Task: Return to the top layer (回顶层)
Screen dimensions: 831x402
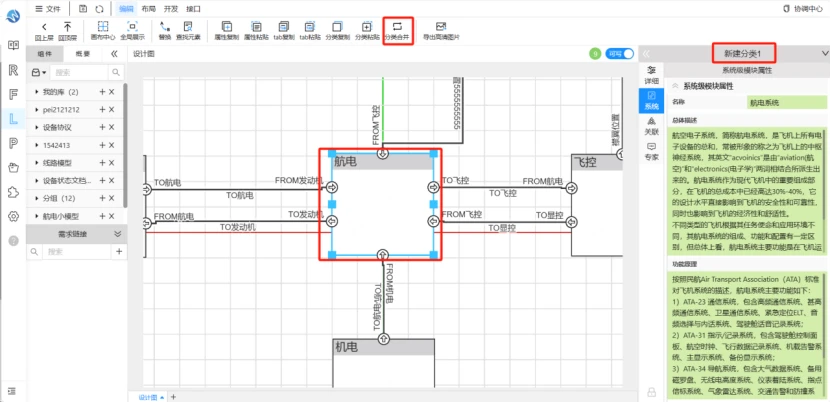Action: click(x=67, y=31)
